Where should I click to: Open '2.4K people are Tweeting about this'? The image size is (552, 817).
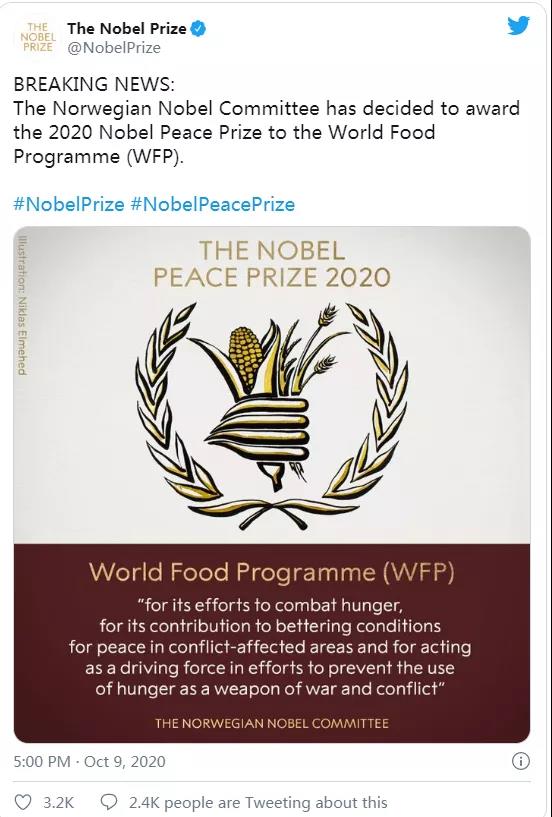258,802
